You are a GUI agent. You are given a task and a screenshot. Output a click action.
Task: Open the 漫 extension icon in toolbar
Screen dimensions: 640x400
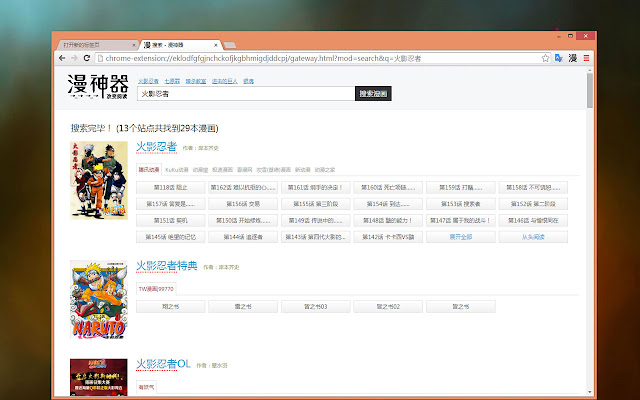[x=573, y=58]
